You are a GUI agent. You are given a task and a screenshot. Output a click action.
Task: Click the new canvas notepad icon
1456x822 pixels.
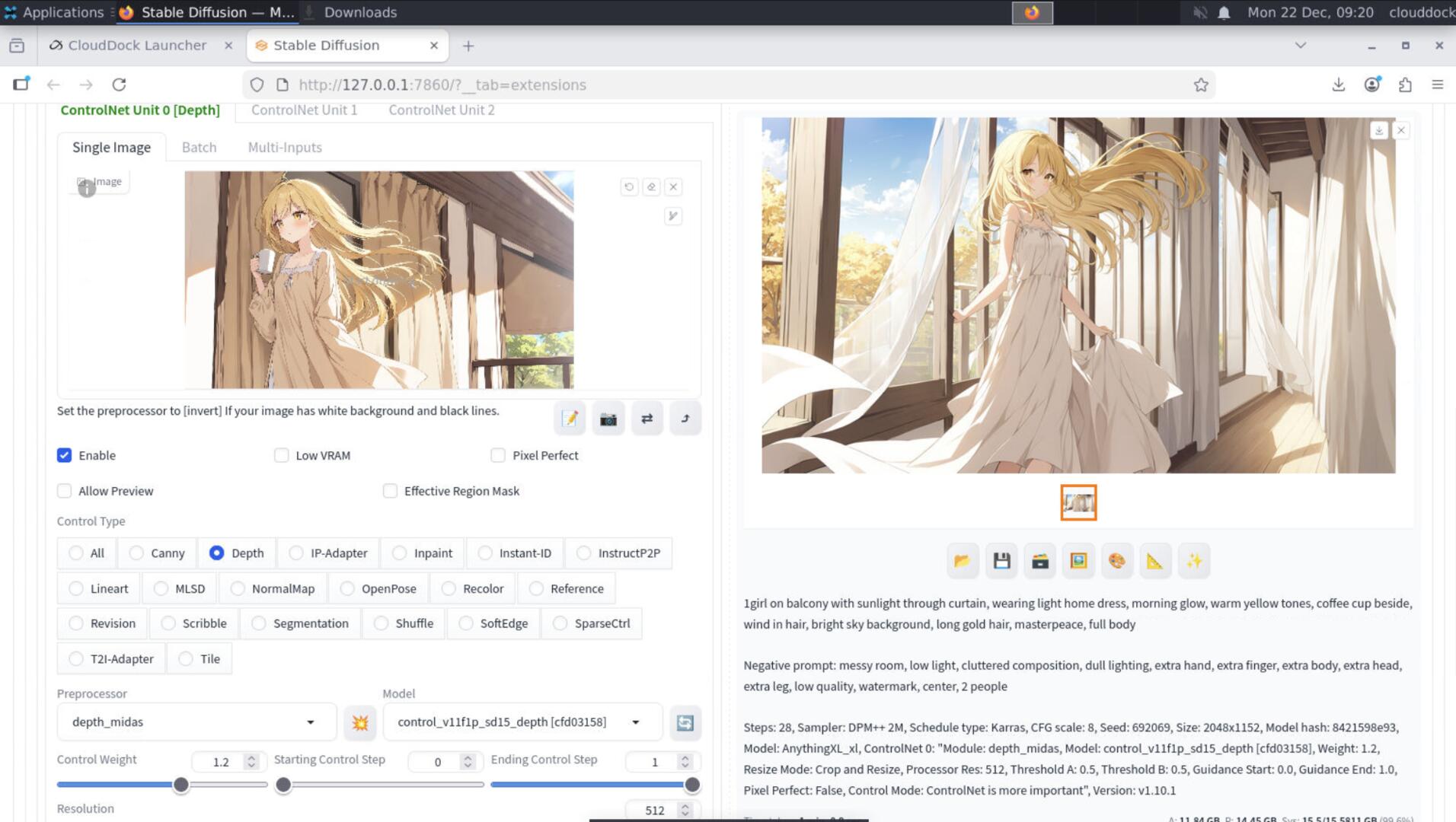coord(570,419)
